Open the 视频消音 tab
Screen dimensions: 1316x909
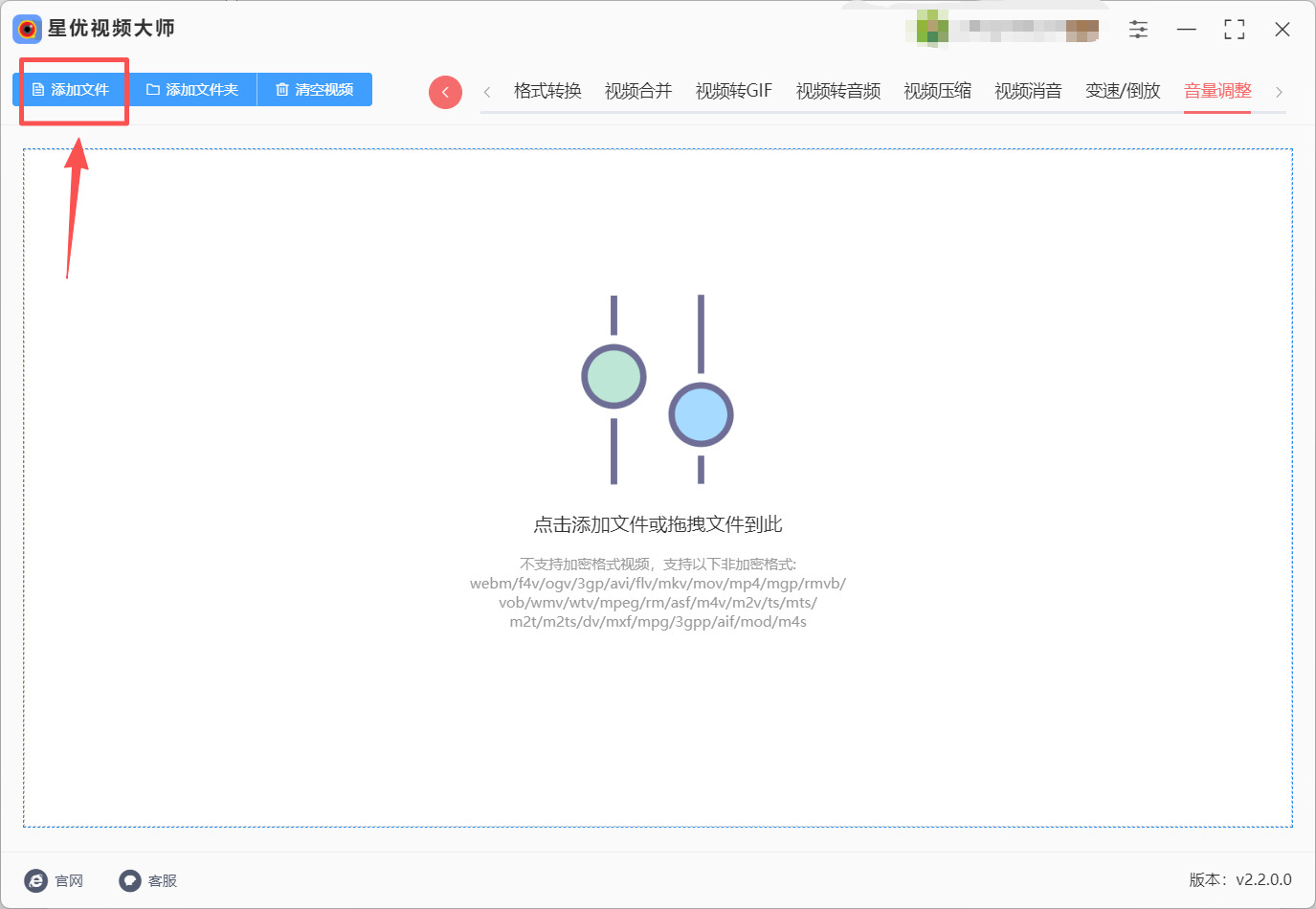coord(1029,91)
